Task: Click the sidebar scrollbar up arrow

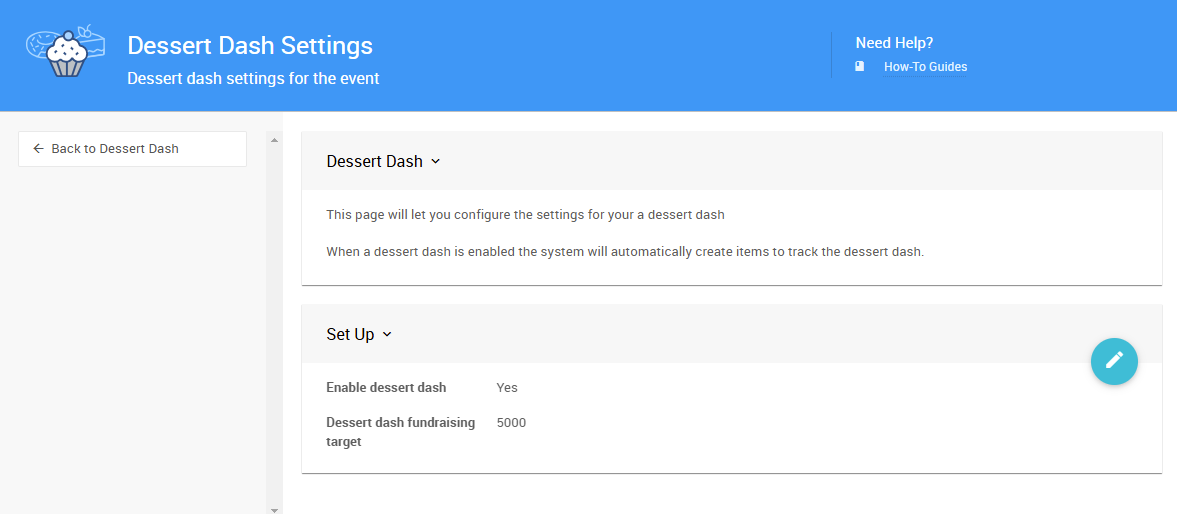Action: pyautogui.click(x=274, y=140)
